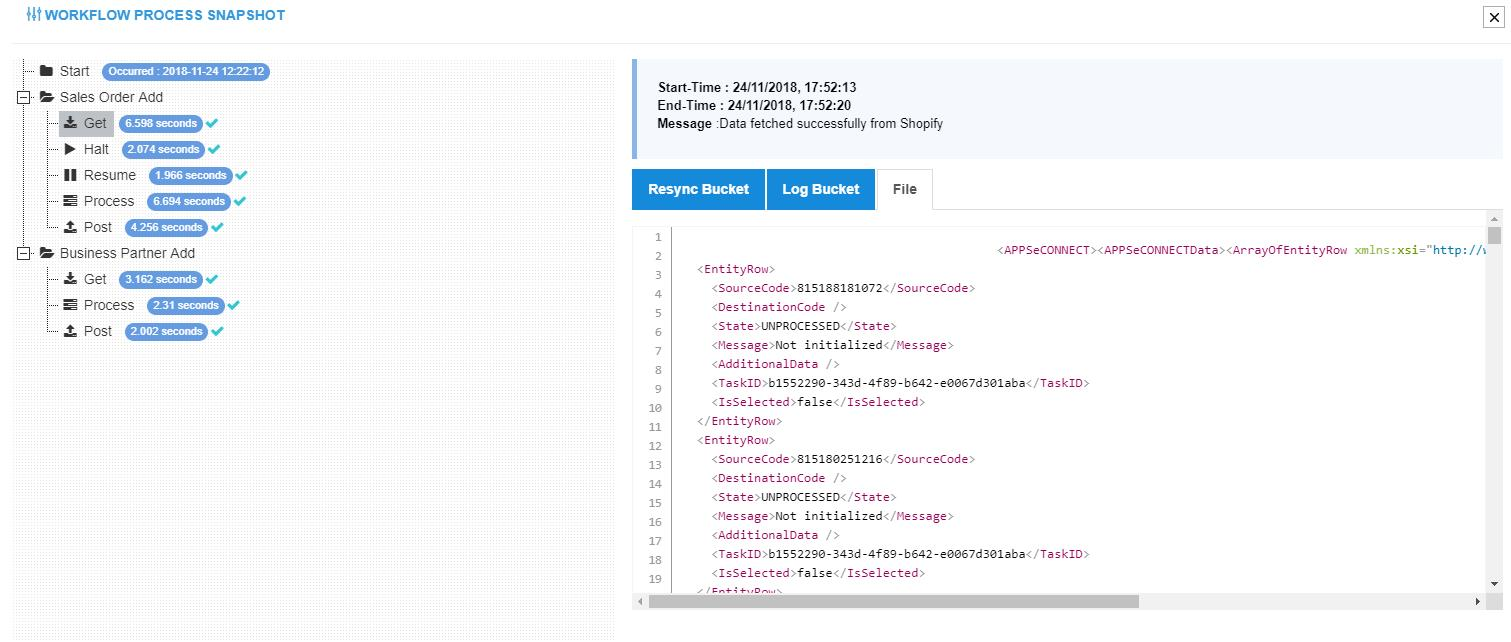The width and height of the screenshot is (1511, 642).
Task: Switch to the Log Bucket tab
Action: click(x=820, y=189)
